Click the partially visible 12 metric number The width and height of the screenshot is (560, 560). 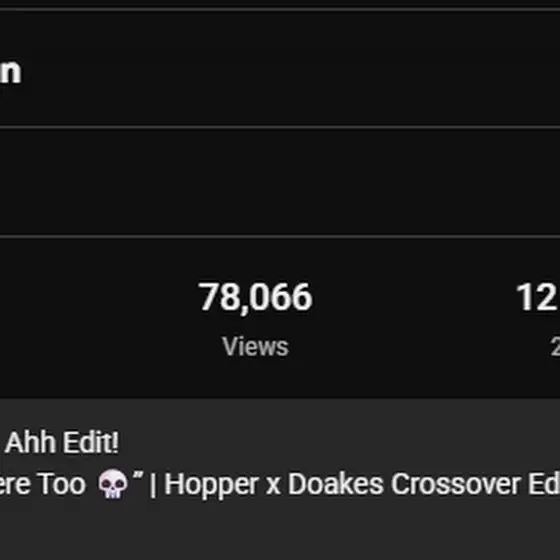(538, 298)
